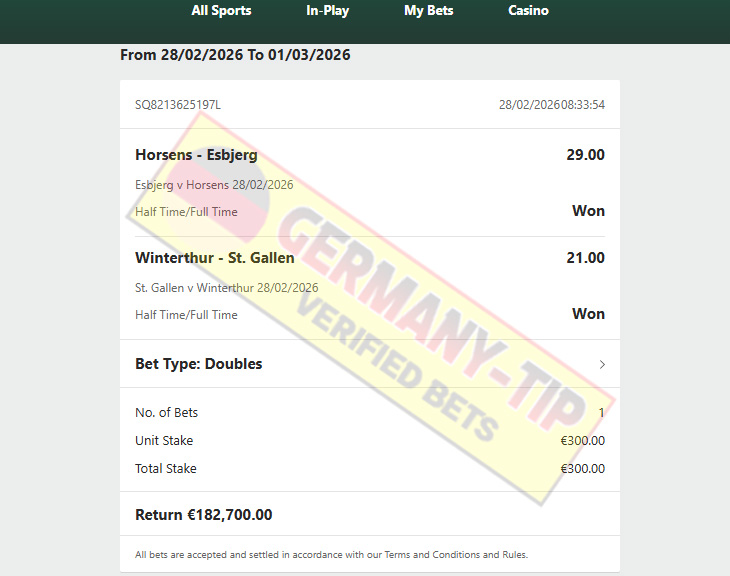The image size is (730, 576).
Task: Go to the Casino tab
Action: [528, 10]
